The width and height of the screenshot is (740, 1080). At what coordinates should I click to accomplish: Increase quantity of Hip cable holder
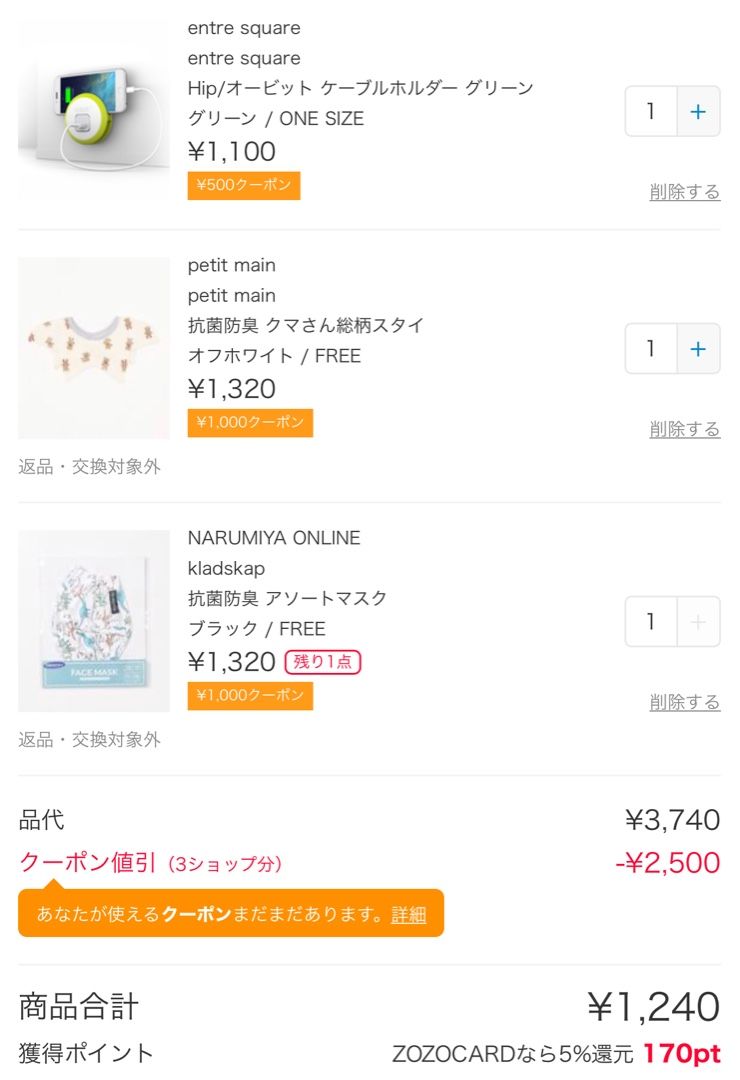[x=698, y=112]
